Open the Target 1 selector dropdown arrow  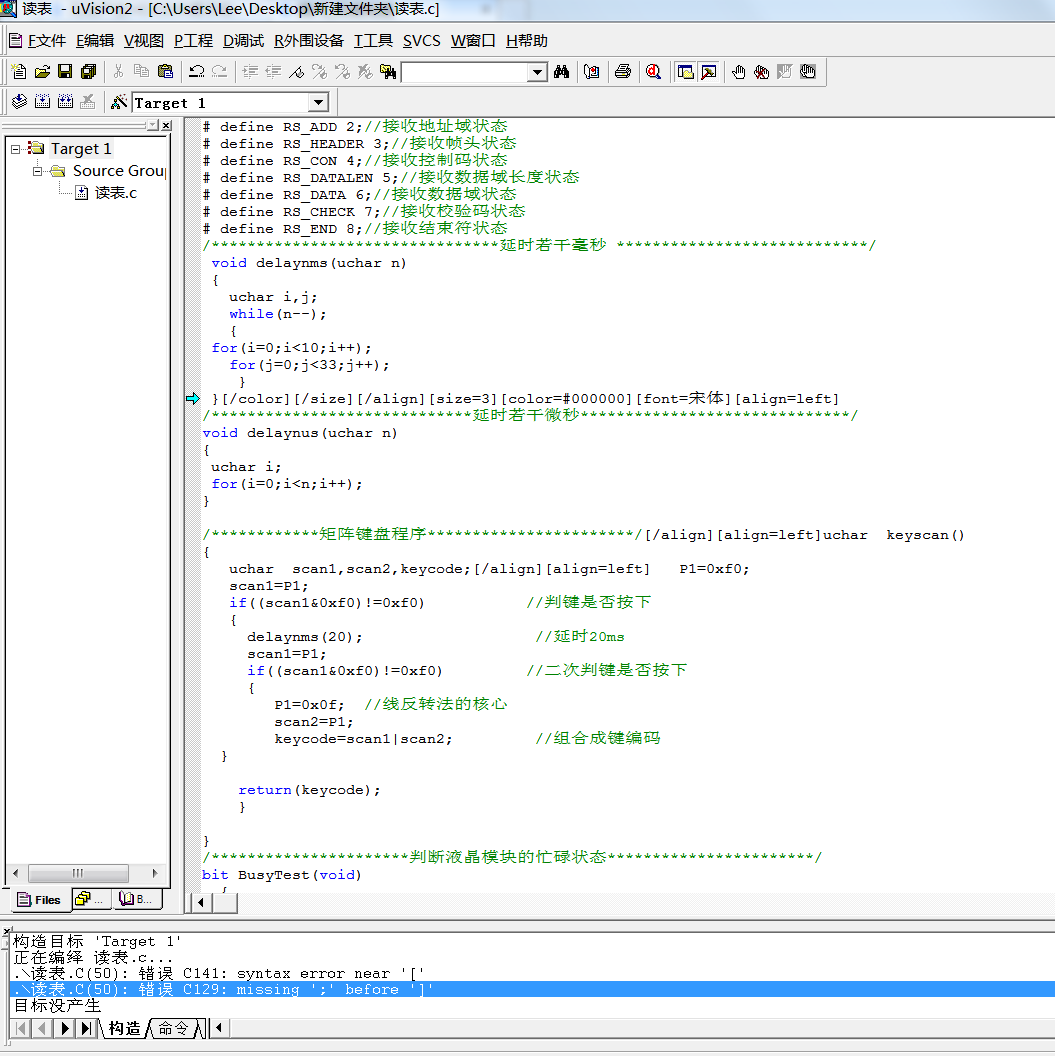pyautogui.click(x=318, y=102)
